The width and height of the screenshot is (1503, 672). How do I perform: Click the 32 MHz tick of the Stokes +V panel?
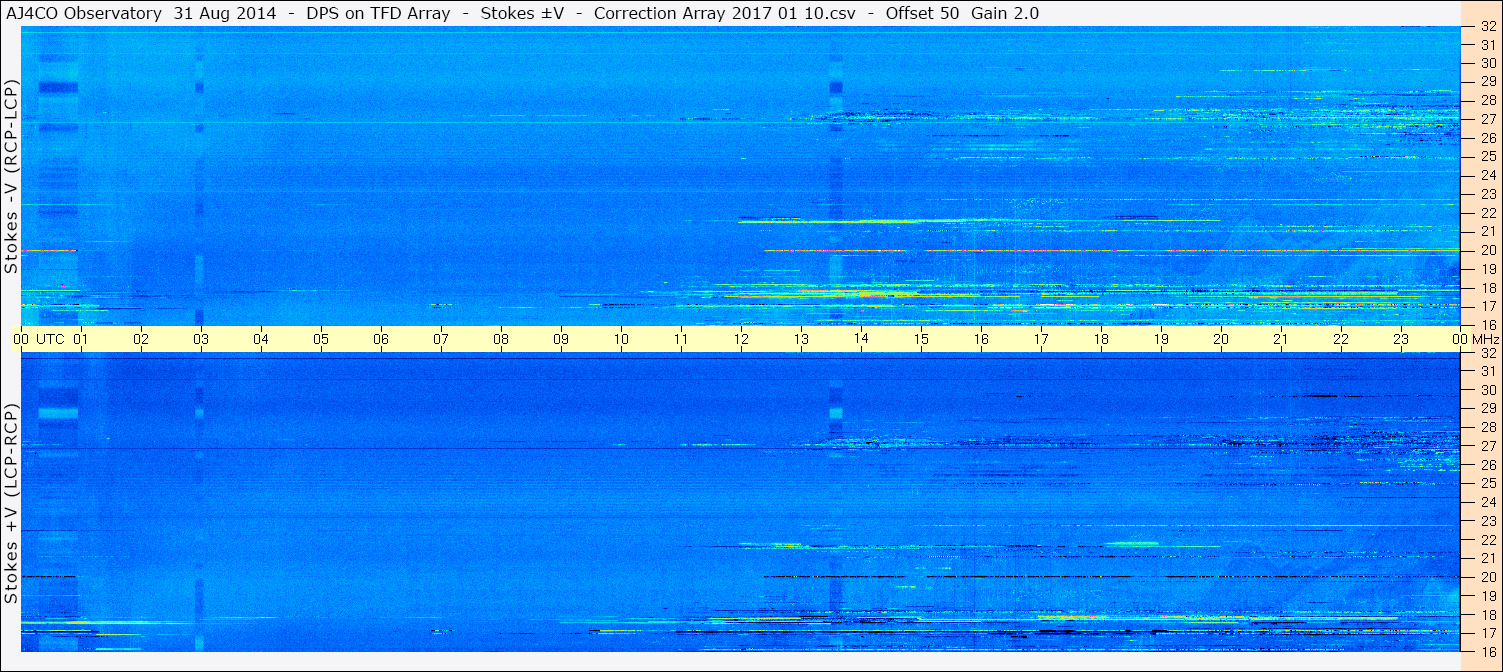coord(1487,353)
